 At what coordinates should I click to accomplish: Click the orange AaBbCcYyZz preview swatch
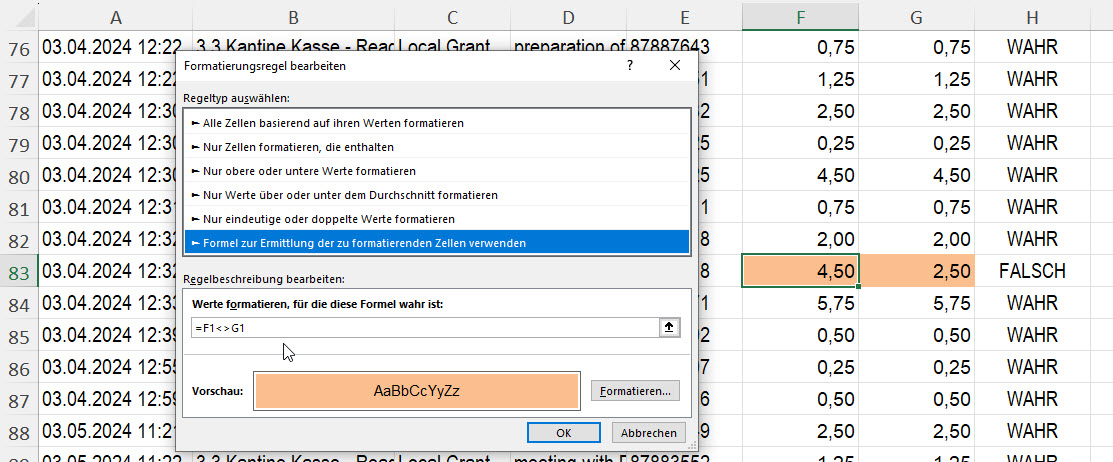click(x=417, y=391)
